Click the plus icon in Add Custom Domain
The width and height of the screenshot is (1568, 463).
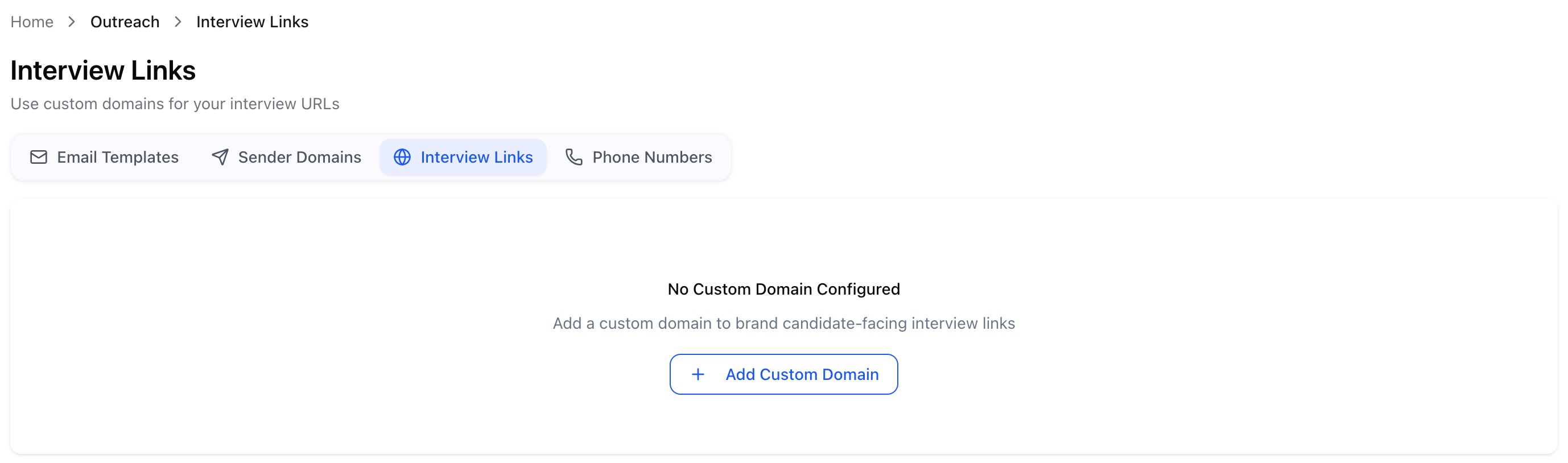click(x=698, y=374)
